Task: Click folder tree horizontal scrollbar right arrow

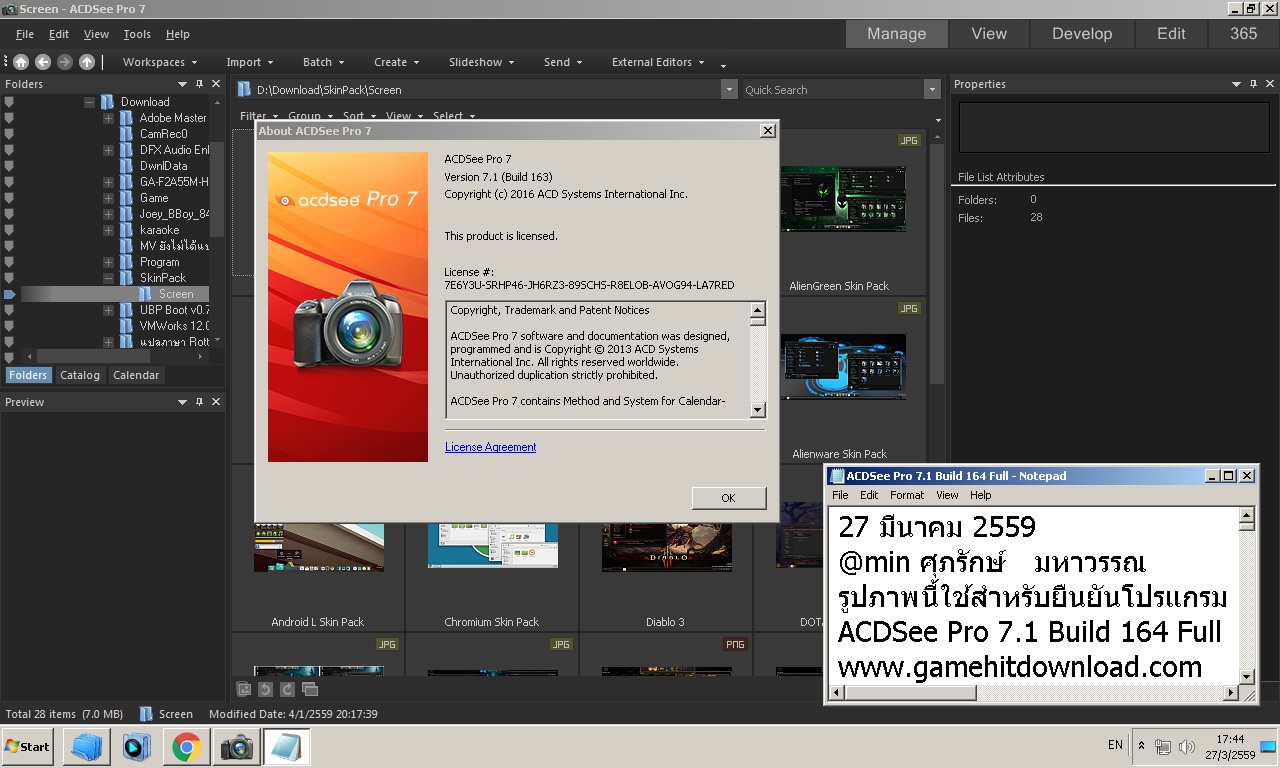Action: coord(198,356)
